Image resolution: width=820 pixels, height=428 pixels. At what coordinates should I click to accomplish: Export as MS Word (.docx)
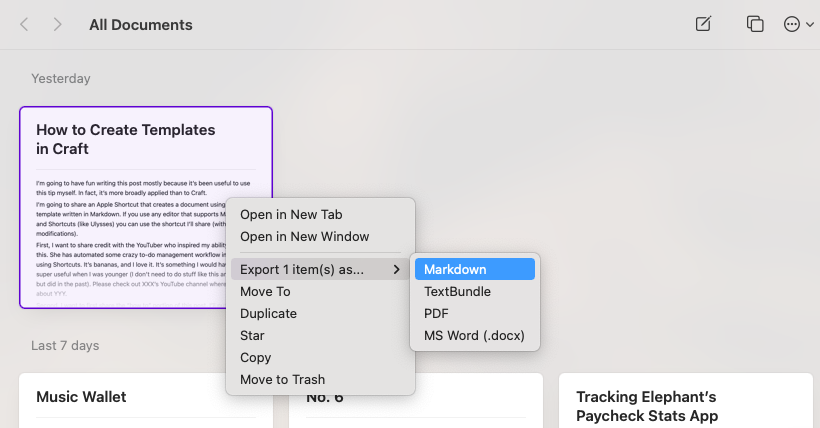click(x=475, y=335)
